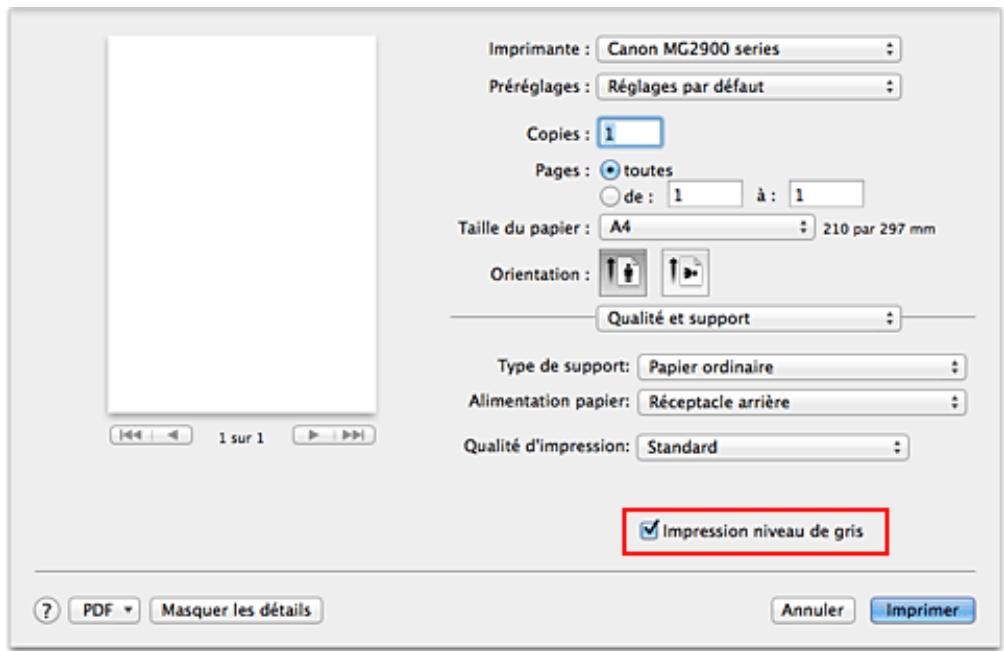Click the 'de' start page field

(705, 195)
